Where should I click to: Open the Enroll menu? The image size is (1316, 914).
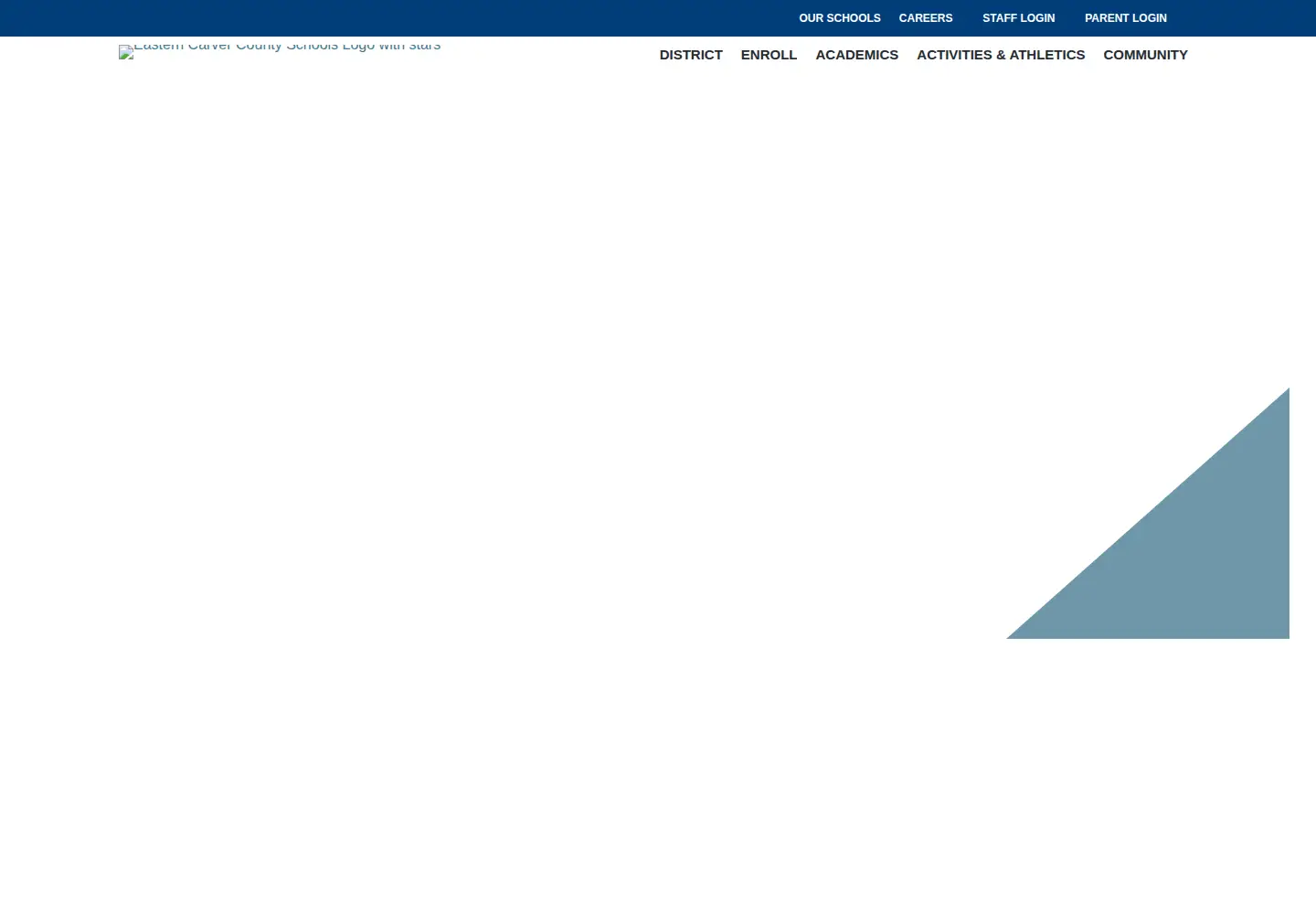[x=769, y=55]
